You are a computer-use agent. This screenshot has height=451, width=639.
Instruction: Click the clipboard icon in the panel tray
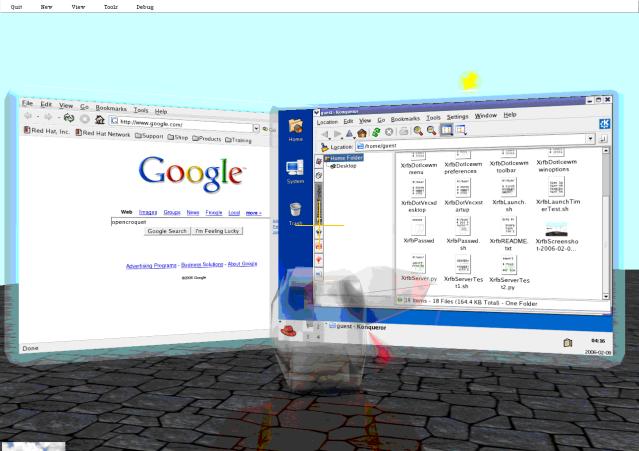568,343
